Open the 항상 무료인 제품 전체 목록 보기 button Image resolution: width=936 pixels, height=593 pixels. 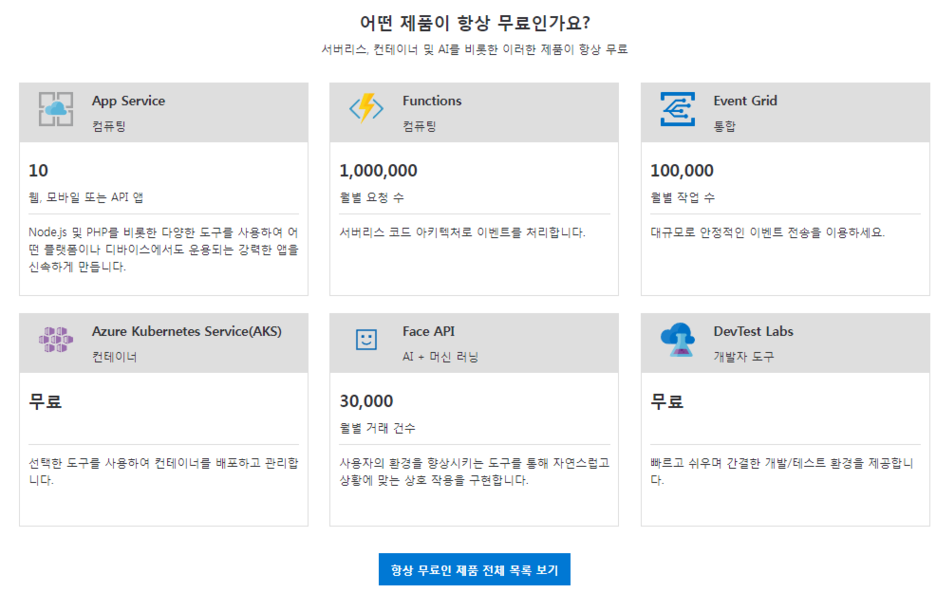[x=475, y=569]
